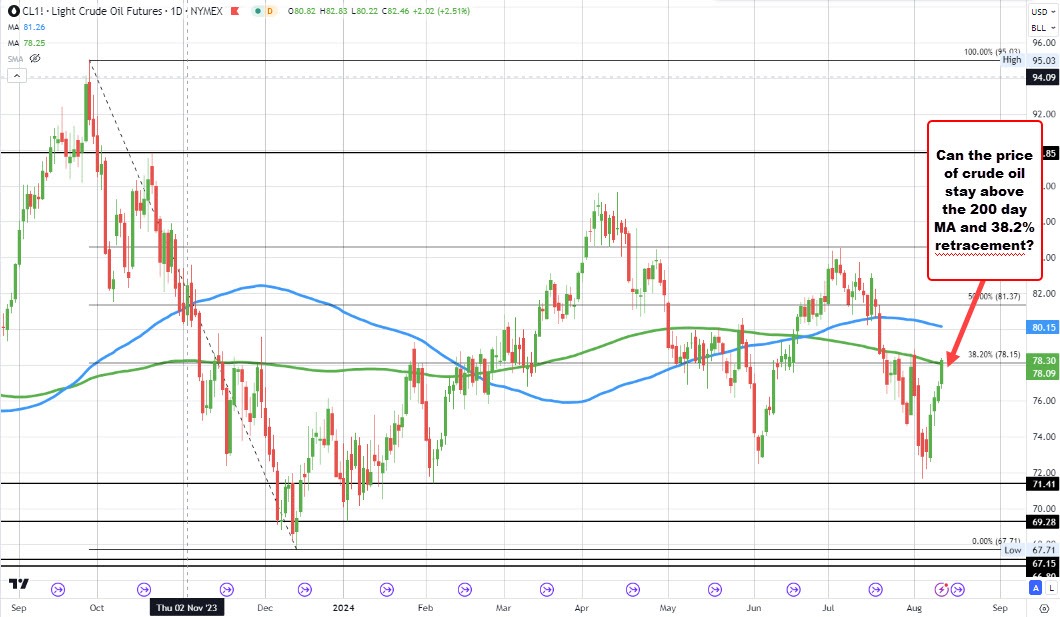The height and width of the screenshot is (617, 1060).
Task: Click the lightning event marker in August
Action: tap(942, 590)
